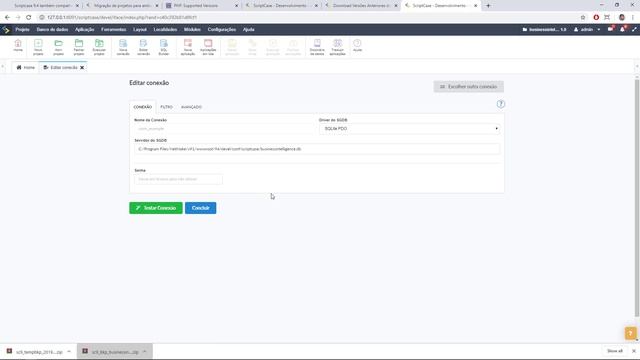Close the Editar conexão workspace tab

[x=82, y=67]
